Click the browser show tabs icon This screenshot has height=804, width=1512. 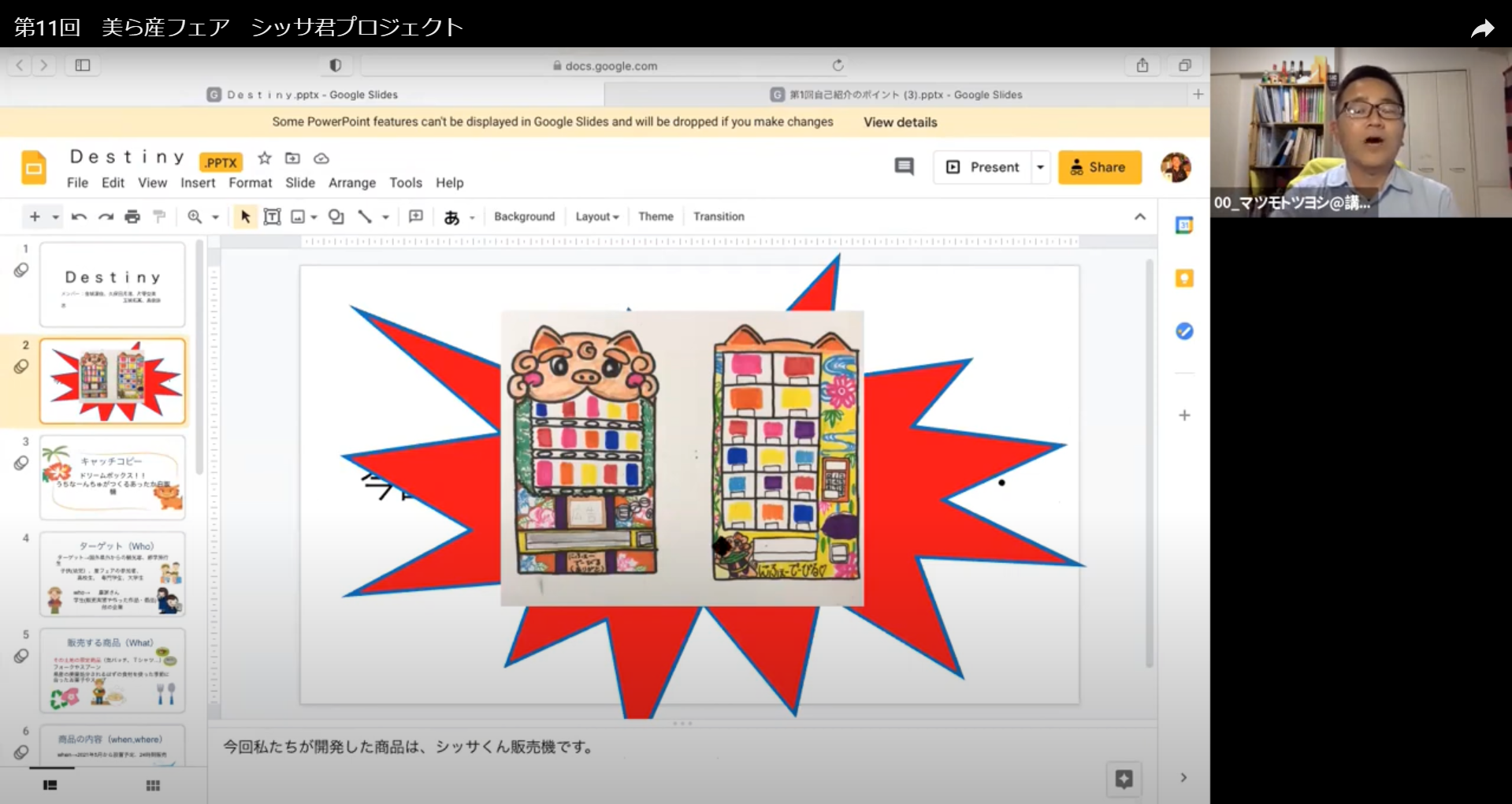(x=1184, y=65)
